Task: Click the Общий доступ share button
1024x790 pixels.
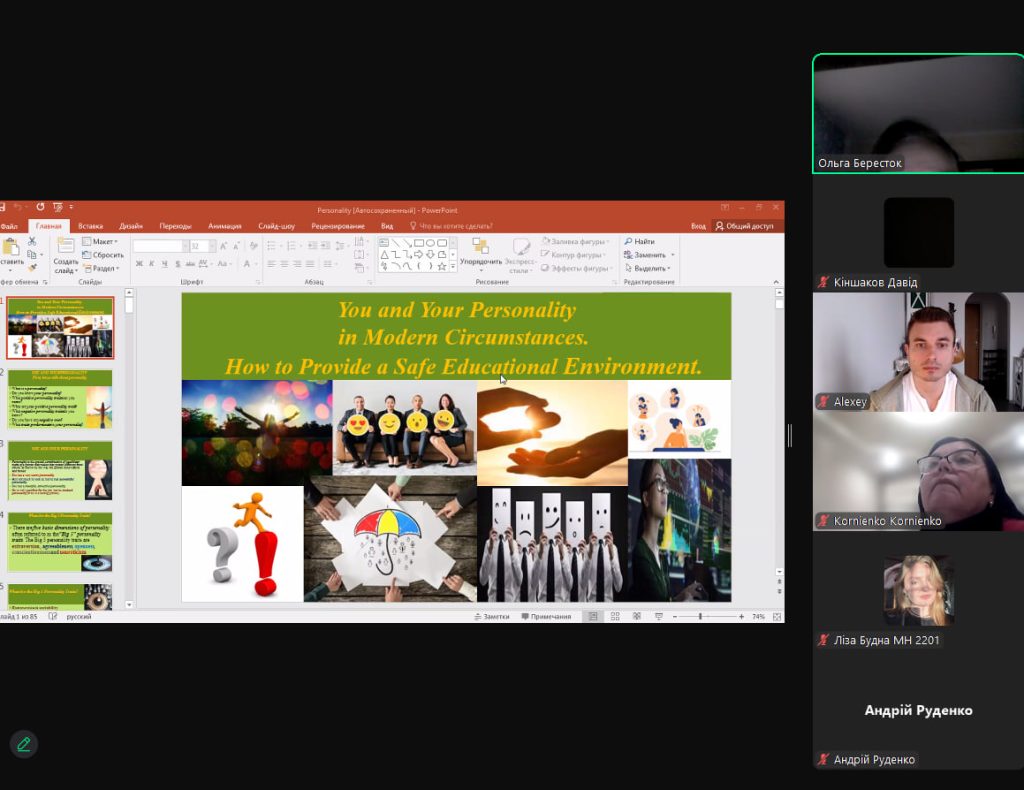Action: (744, 226)
